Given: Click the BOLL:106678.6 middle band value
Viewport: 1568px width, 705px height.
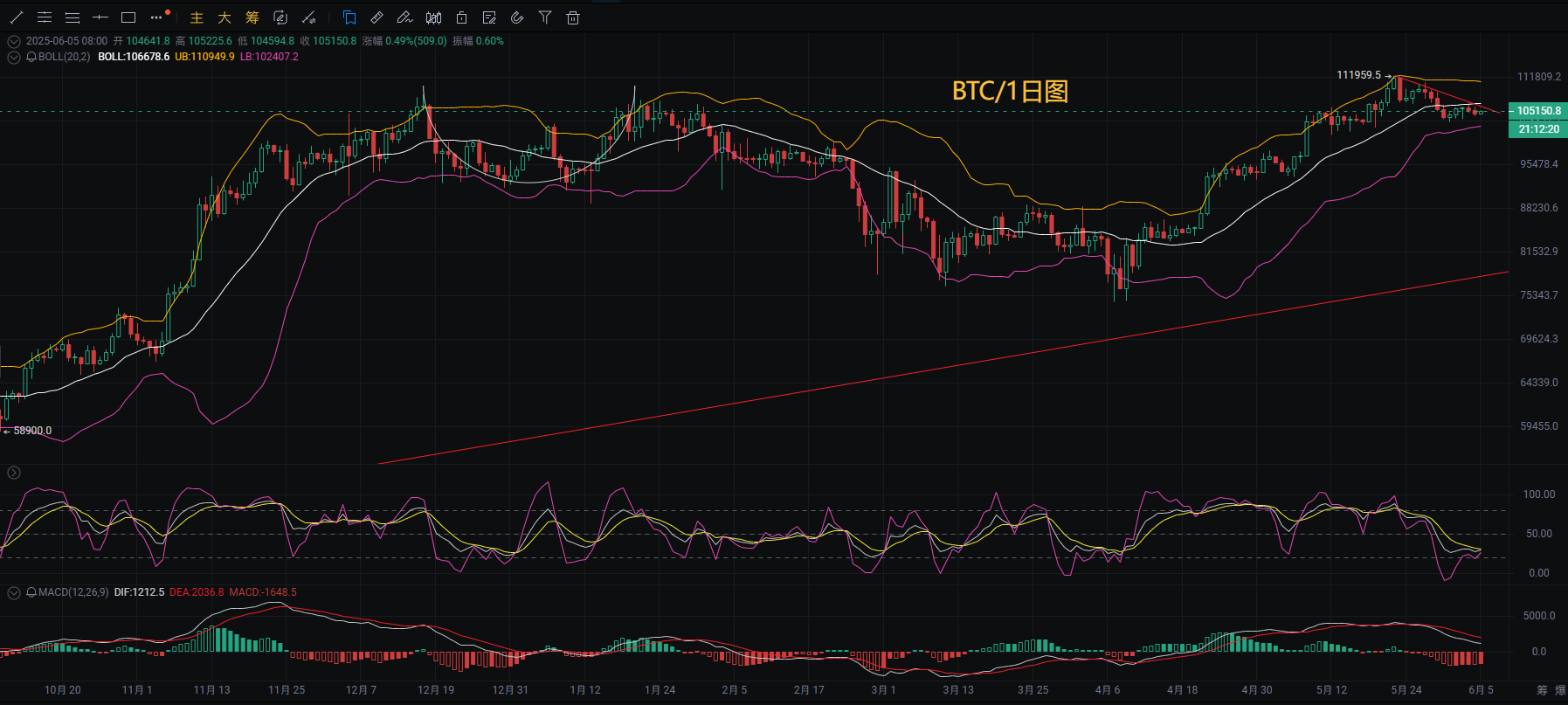Looking at the screenshot, I should point(134,57).
